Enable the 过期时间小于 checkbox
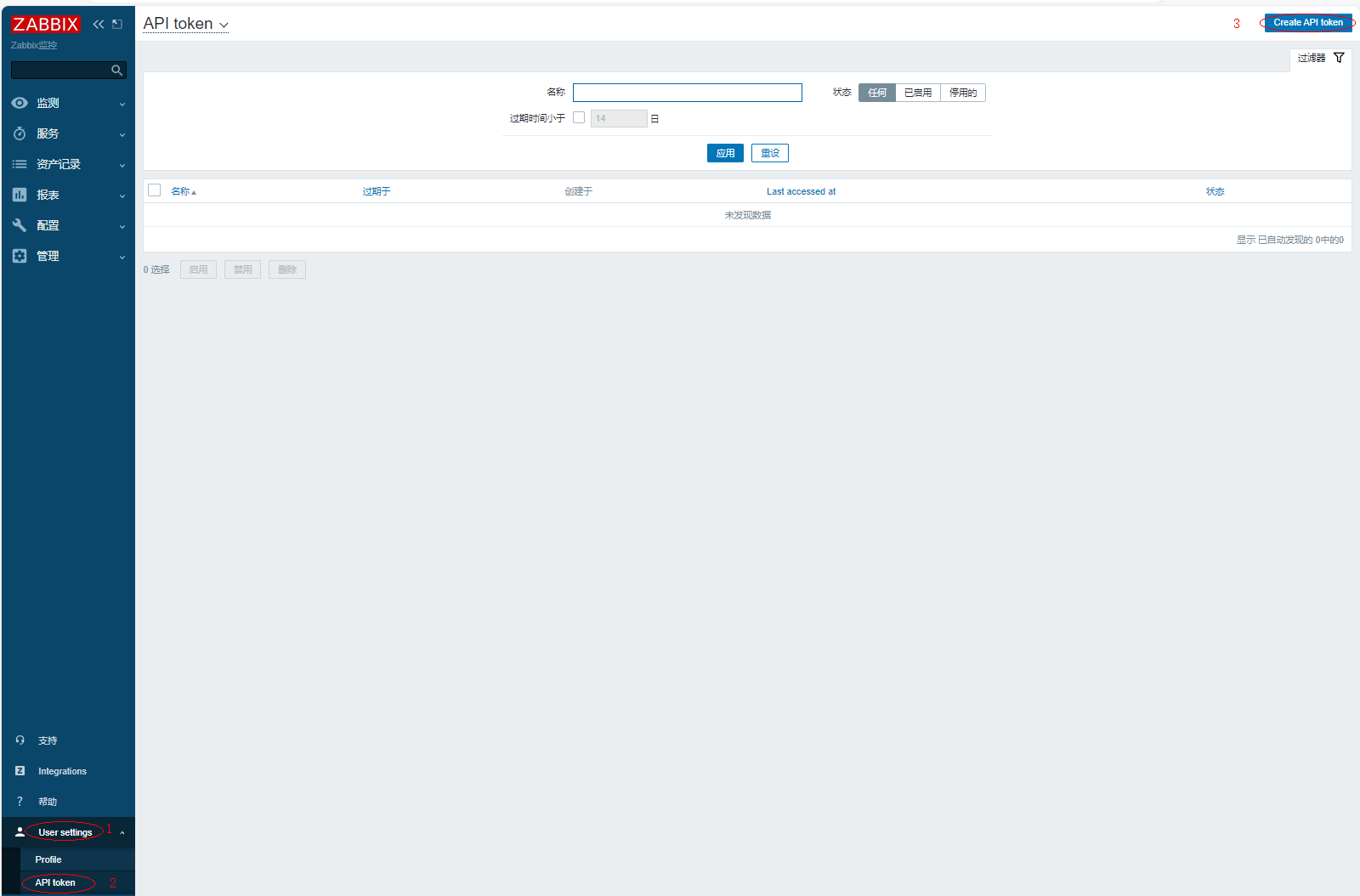Viewport: 1360px width, 896px height. [x=579, y=118]
